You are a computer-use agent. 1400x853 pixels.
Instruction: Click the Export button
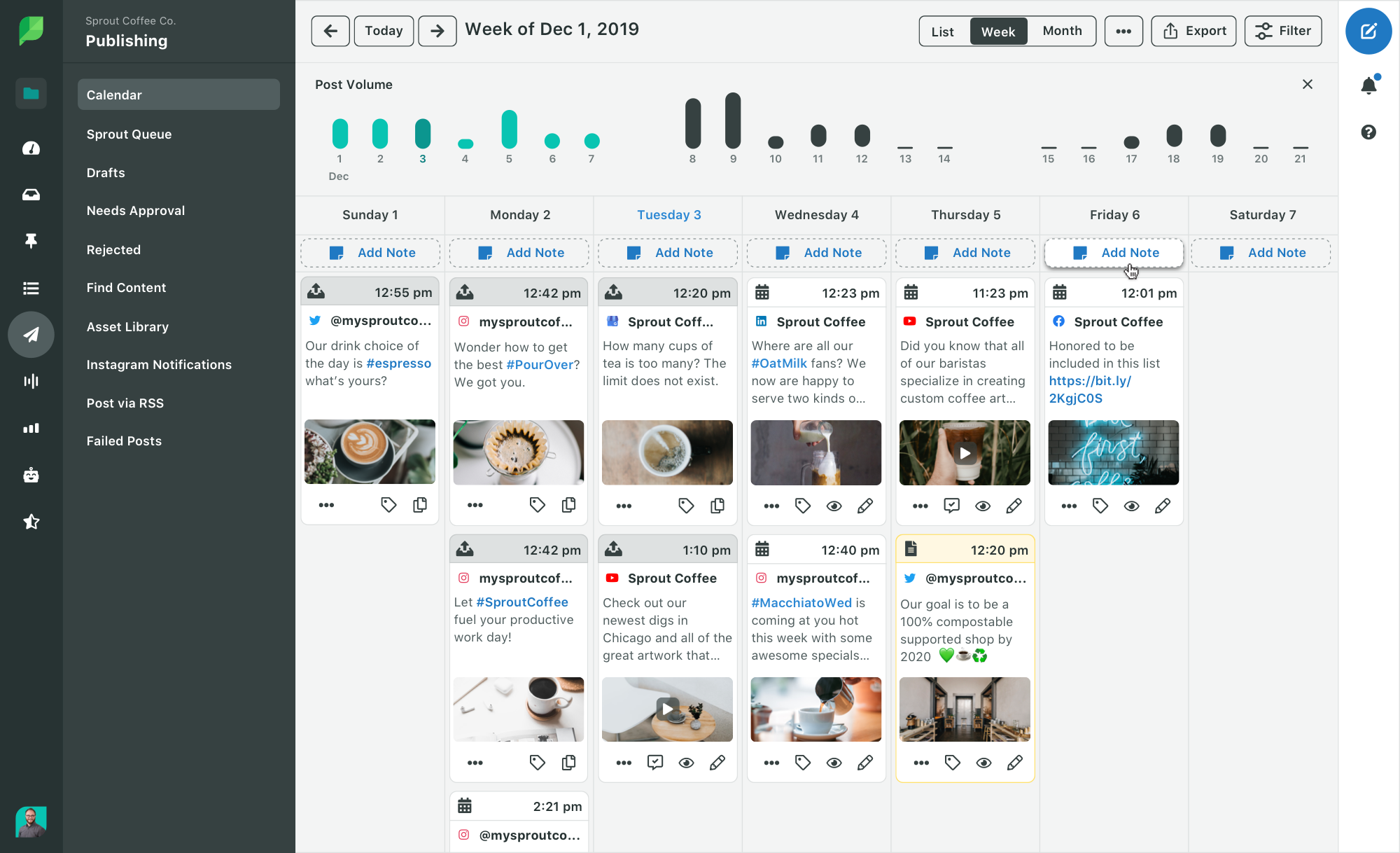coord(1193,32)
